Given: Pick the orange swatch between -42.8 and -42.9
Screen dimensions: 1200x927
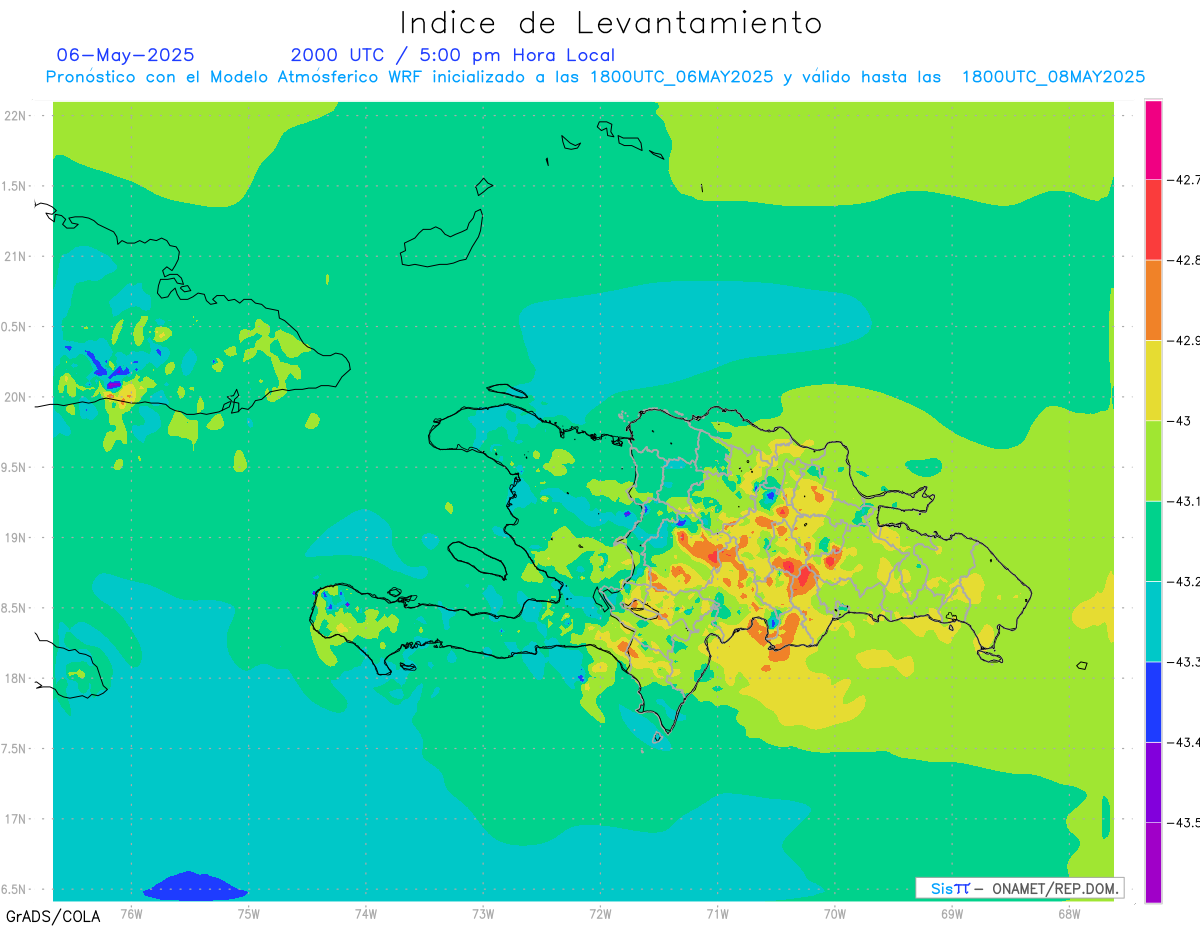Looking at the screenshot, I should 1153,300.
